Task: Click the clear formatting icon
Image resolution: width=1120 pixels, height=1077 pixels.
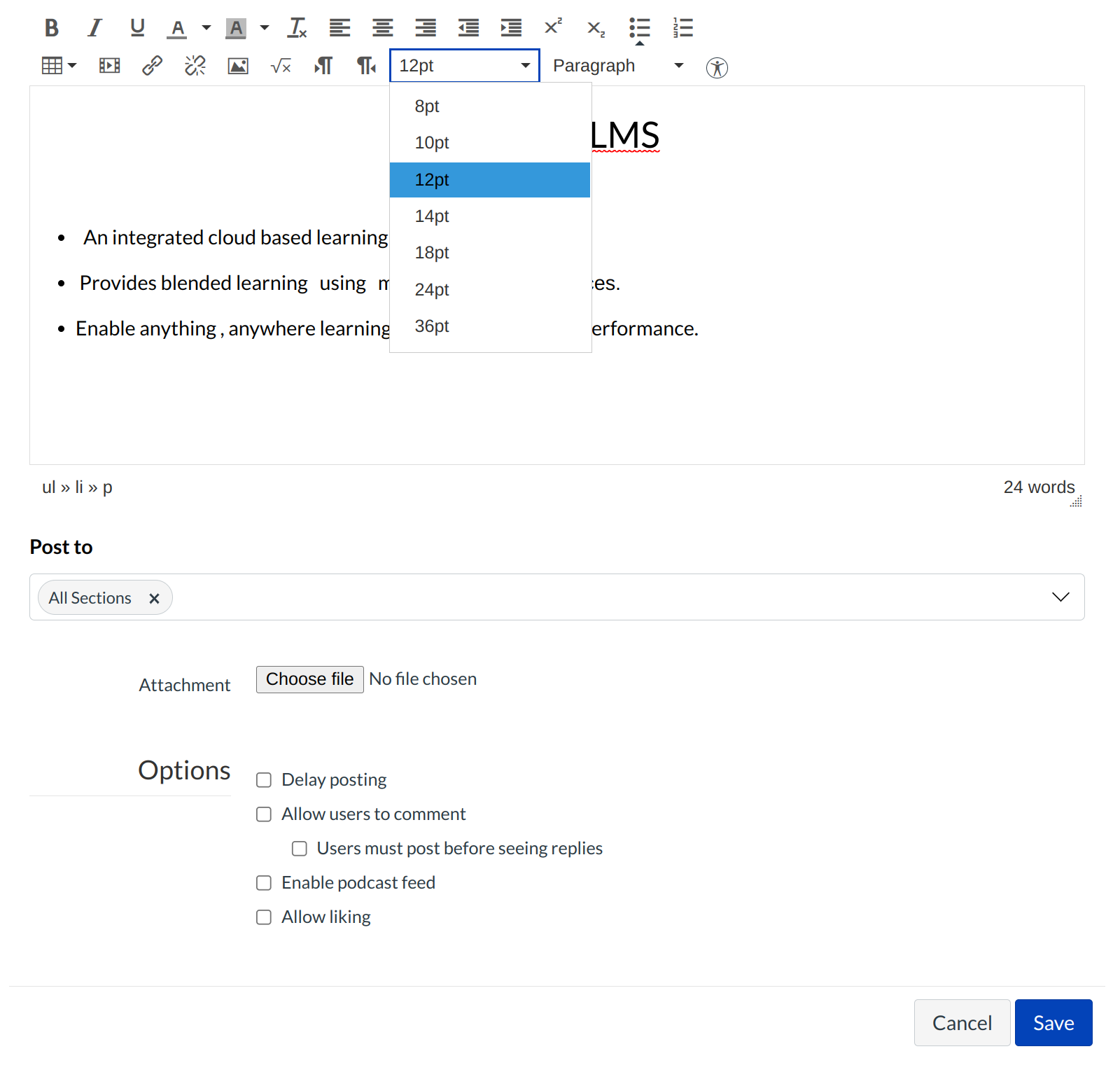Action: click(297, 29)
